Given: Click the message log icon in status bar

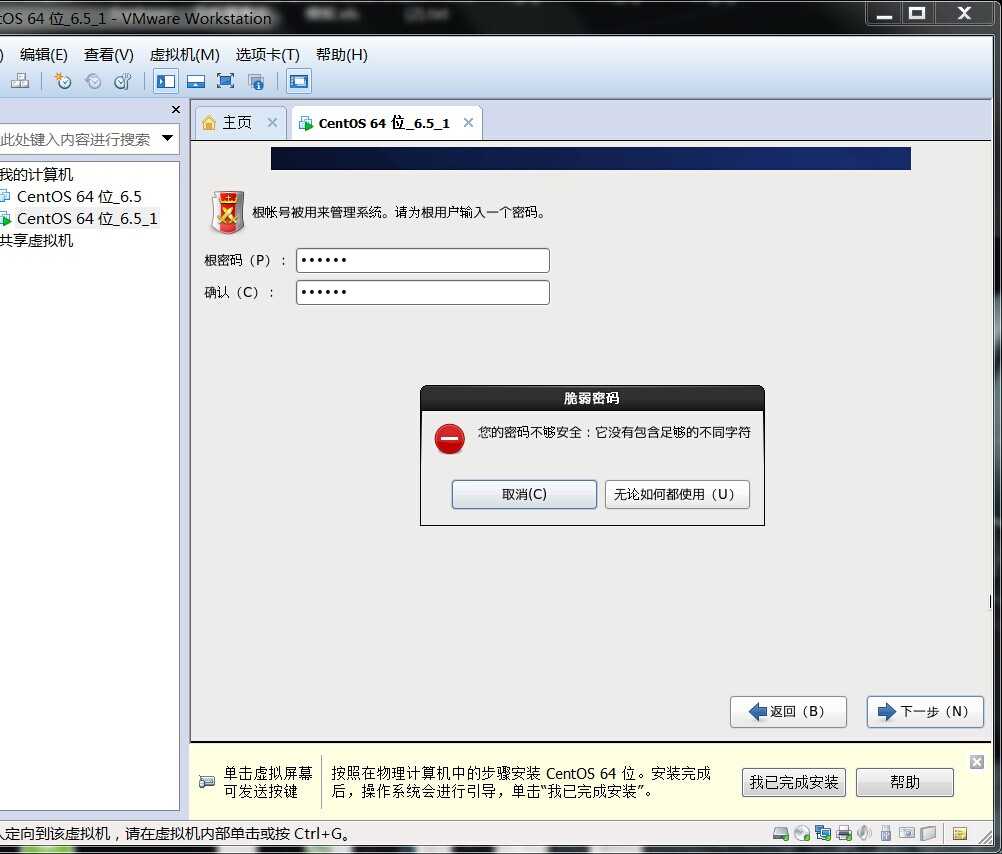Looking at the screenshot, I should click(x=959, y=833).
